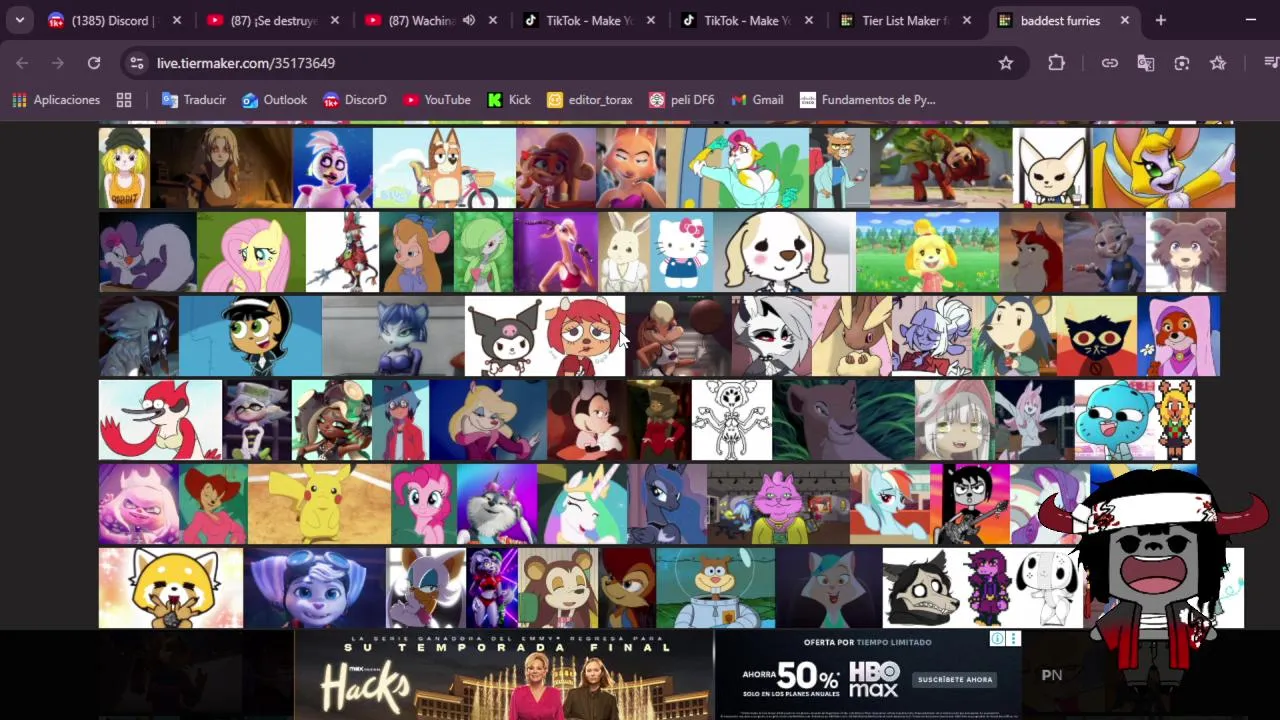Select the Rivet lombax image
This screenshot has height=720, width=1280.
pos(315,588)
